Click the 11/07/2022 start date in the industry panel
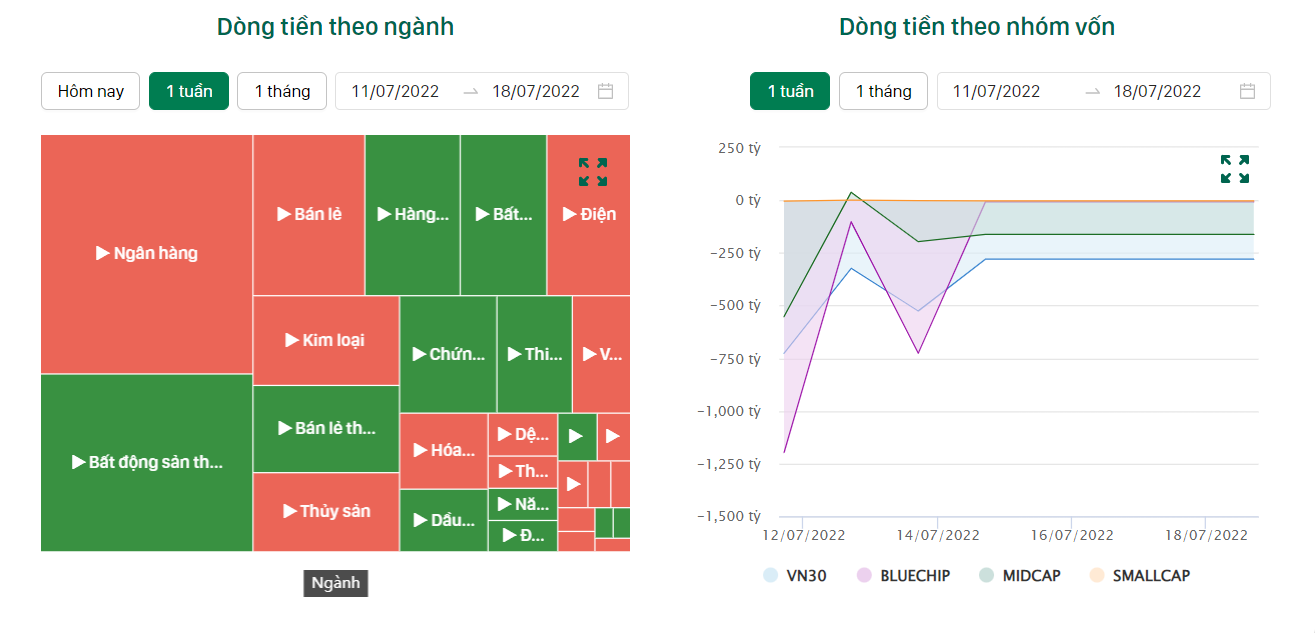Viewport: 1315px width, 633px height. pyautogui.click(x=395, y=91)
